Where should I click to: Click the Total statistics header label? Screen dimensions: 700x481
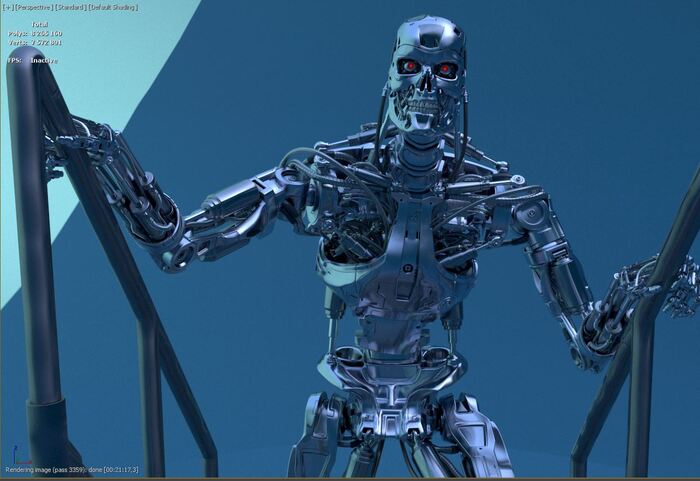[40, 25]
